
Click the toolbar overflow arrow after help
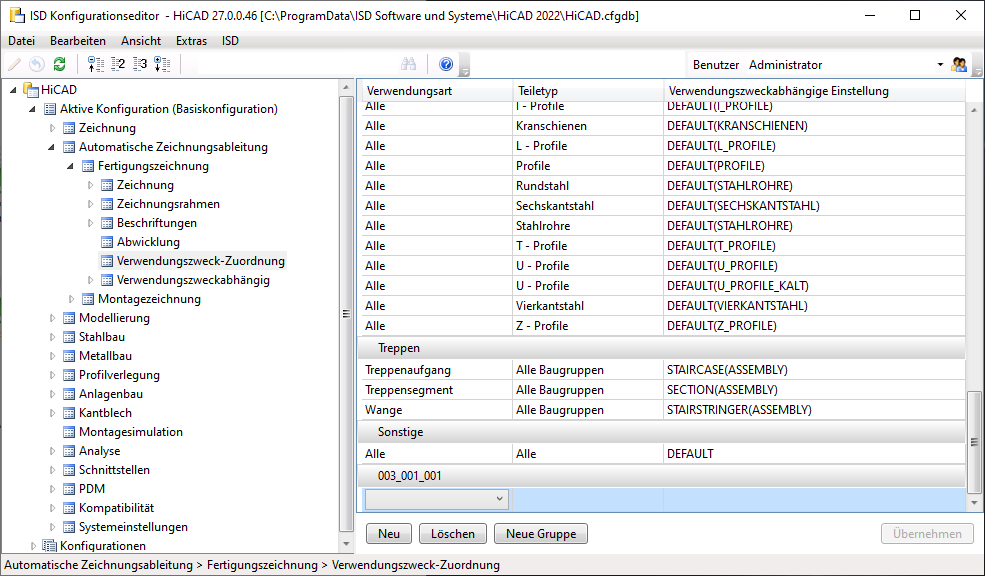click(465, 65)
